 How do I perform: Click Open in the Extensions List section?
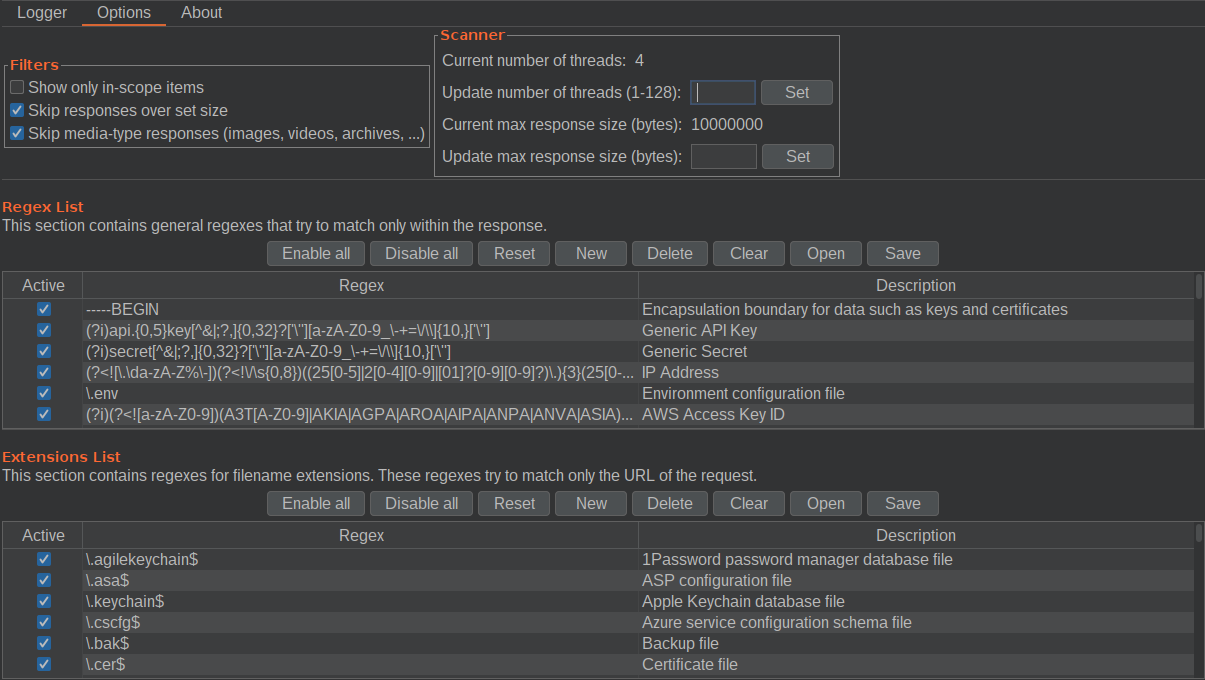[x=825, y=504]
